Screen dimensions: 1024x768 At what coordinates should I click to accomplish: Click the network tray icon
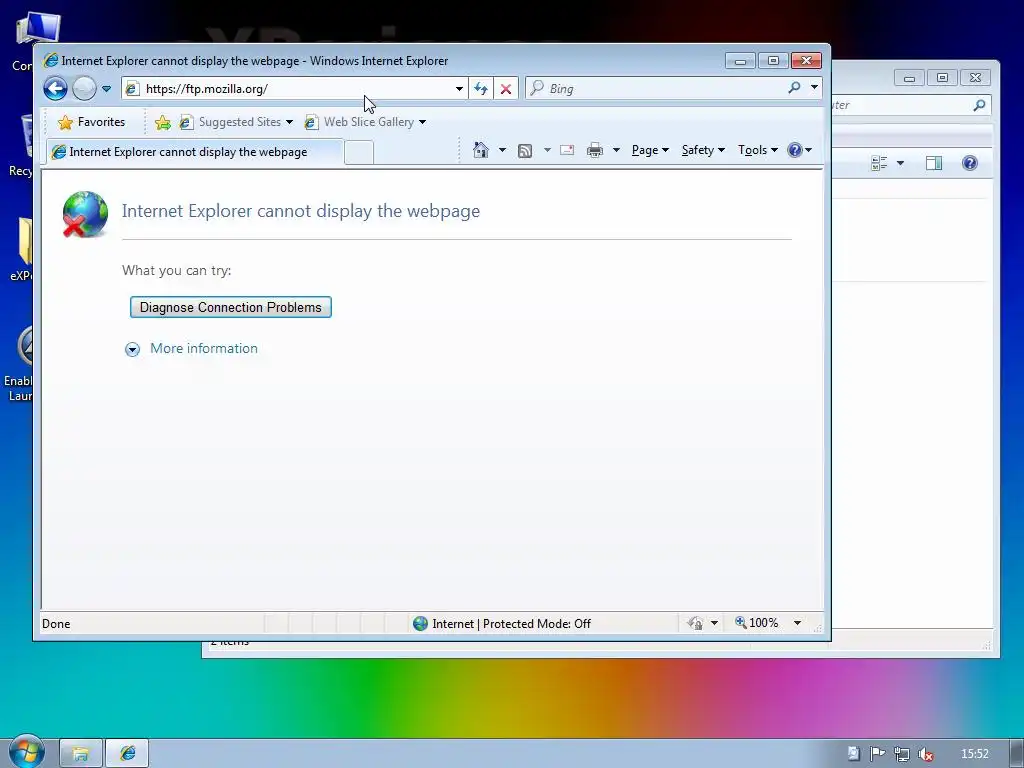pos(902,754)
